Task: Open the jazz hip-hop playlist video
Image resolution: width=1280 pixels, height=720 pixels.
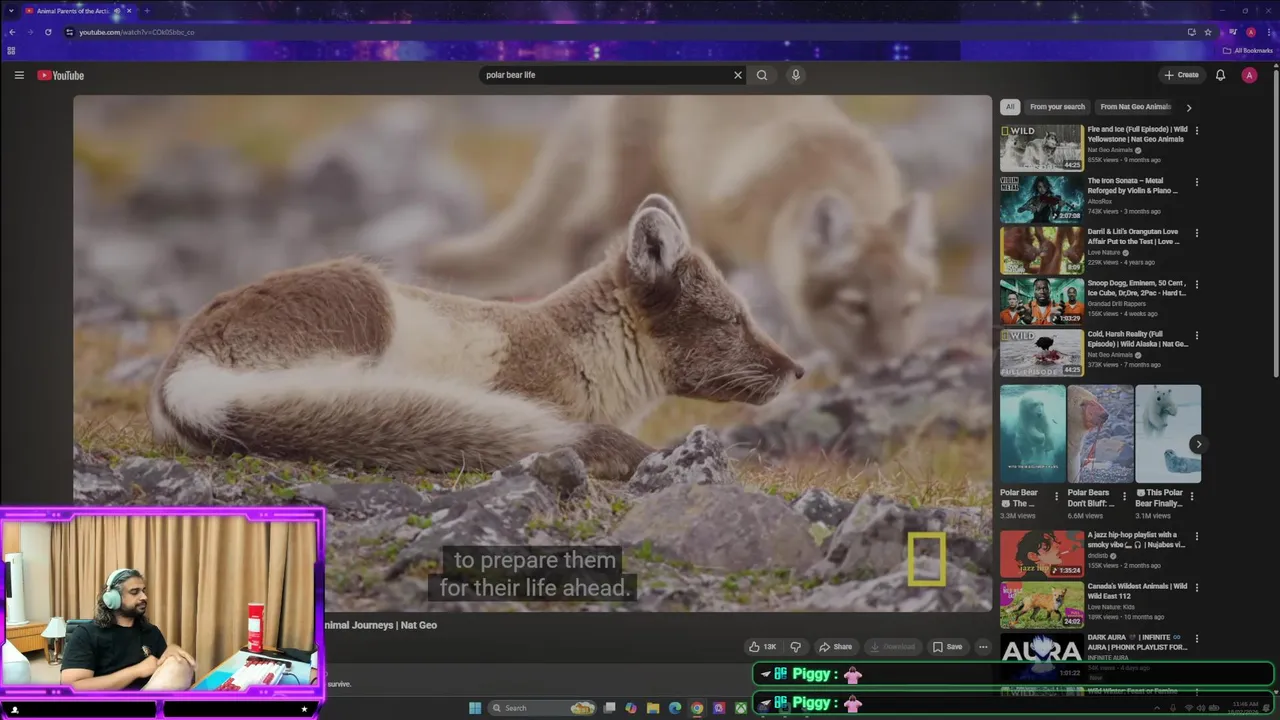Action: tap(1041, 553)
